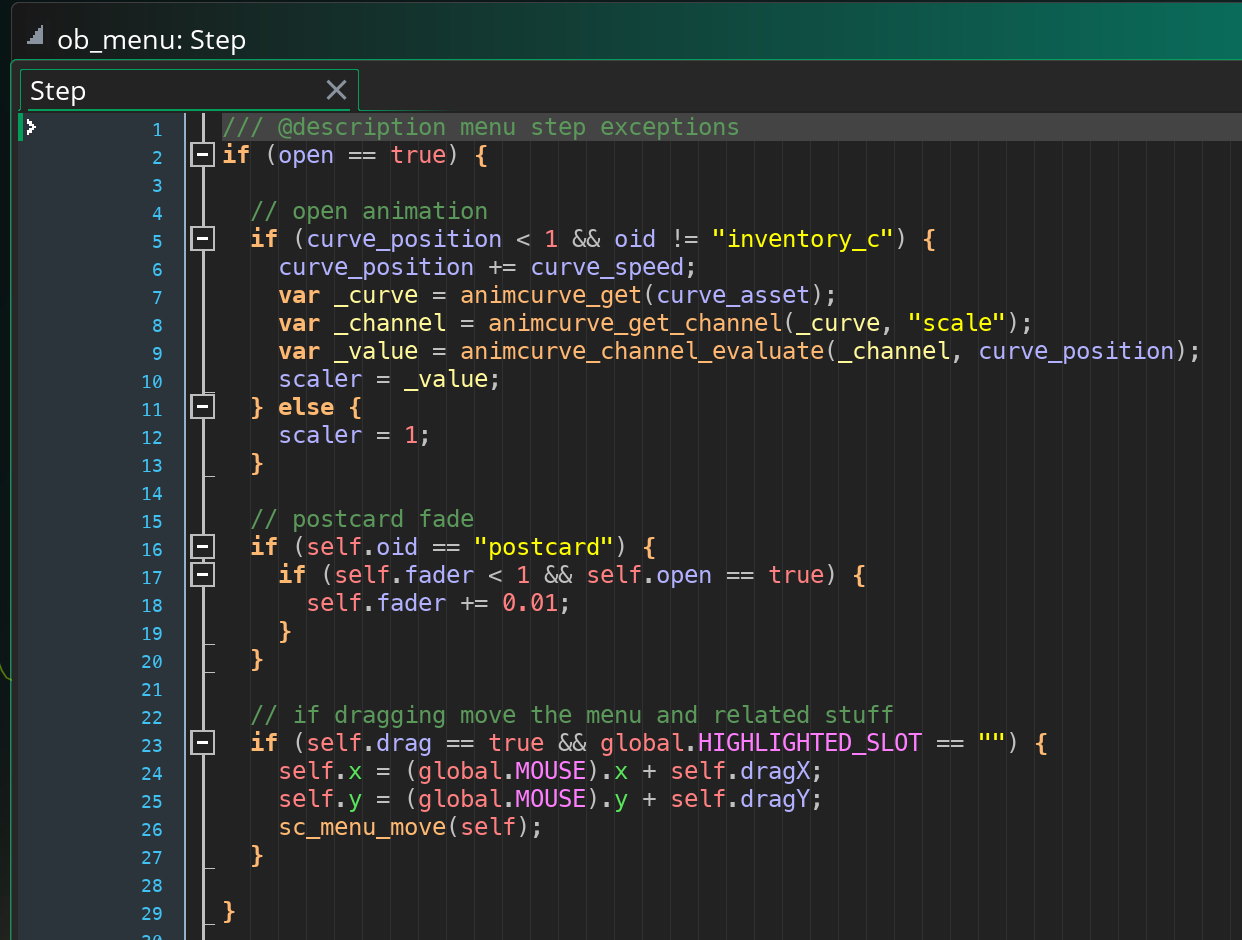1242x940 pixels.
Task: Click the line "scaler = _value;"
Action: point(389,379)
